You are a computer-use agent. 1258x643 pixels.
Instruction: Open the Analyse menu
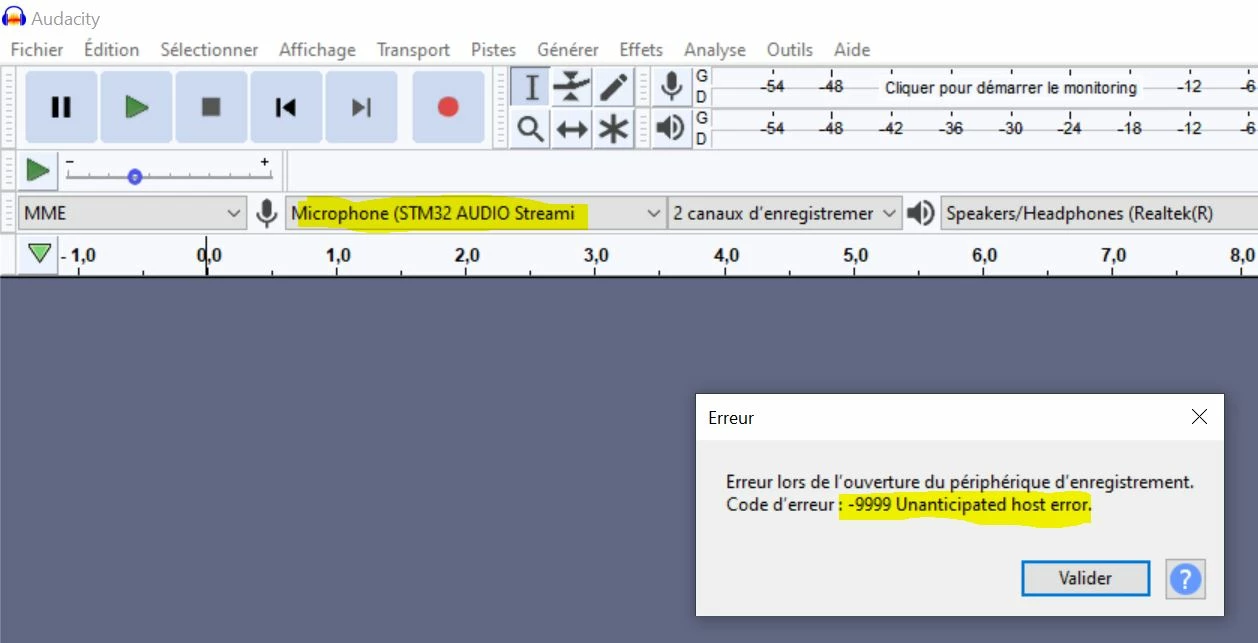(x=715, y=49)
